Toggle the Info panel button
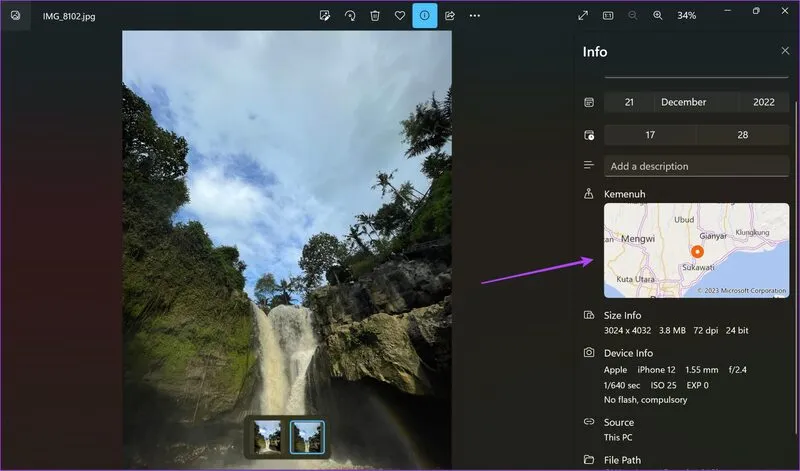 (425, 16)
